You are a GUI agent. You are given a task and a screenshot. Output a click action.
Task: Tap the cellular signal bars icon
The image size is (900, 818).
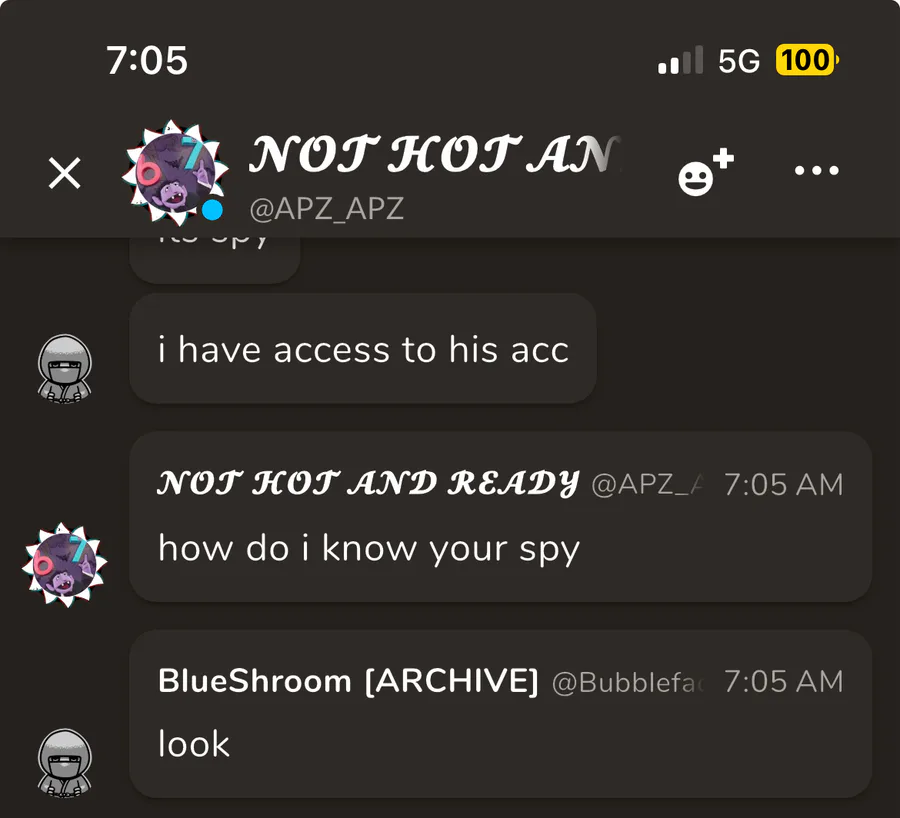click(x=681, y=60)
